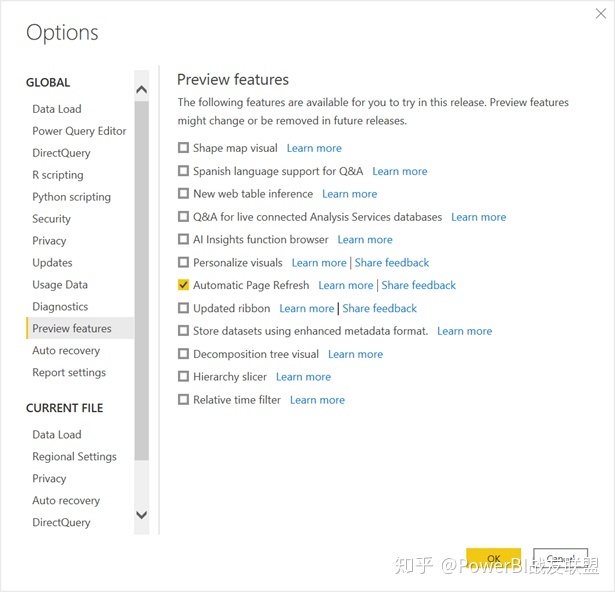Image resolution: width=615 pixels, height=592 pixels.
Task: Open Power Query Editor settings
Action: tap(79, 131)
